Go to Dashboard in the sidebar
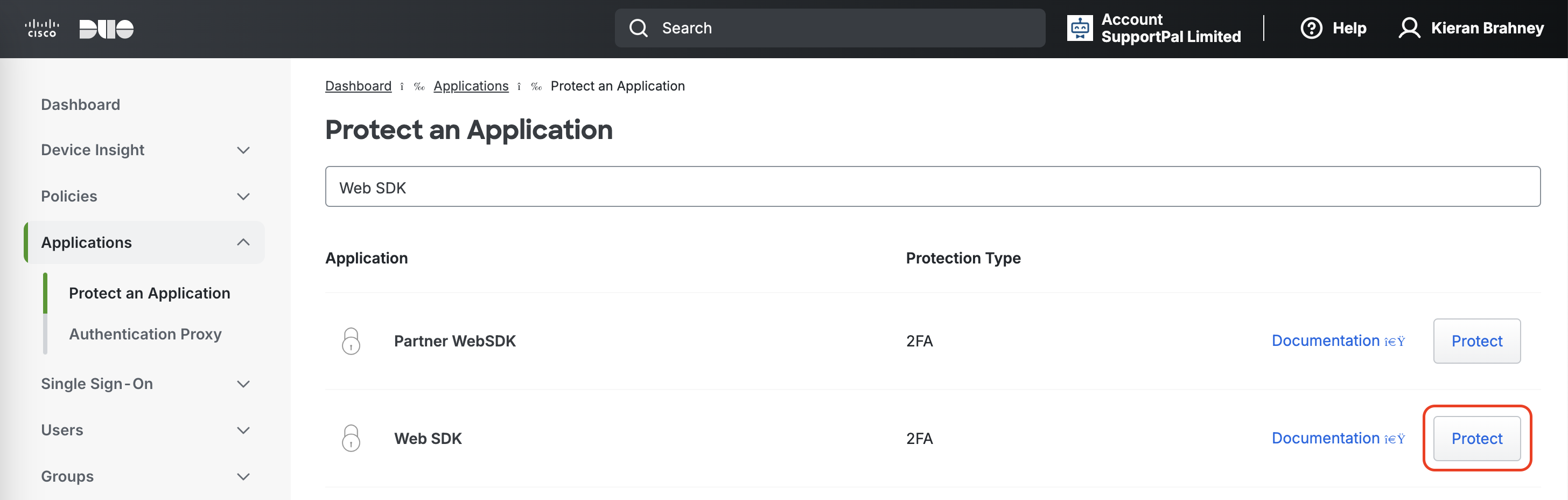This screenshot has width=1568, height=500. [80, 105]
